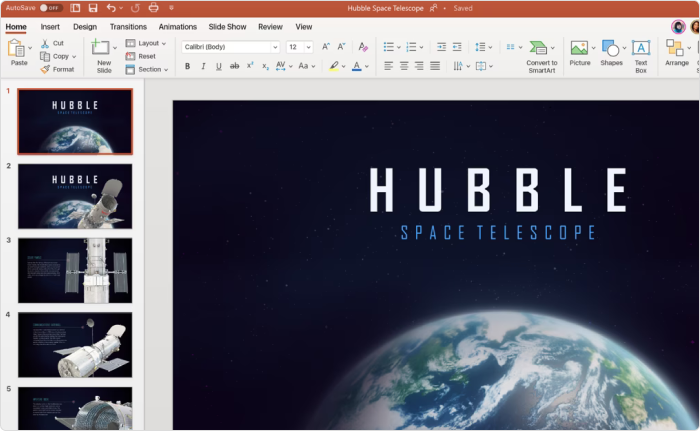Click the Arrange button
Viewport: 700px width, 431px height.
[677, 53]
